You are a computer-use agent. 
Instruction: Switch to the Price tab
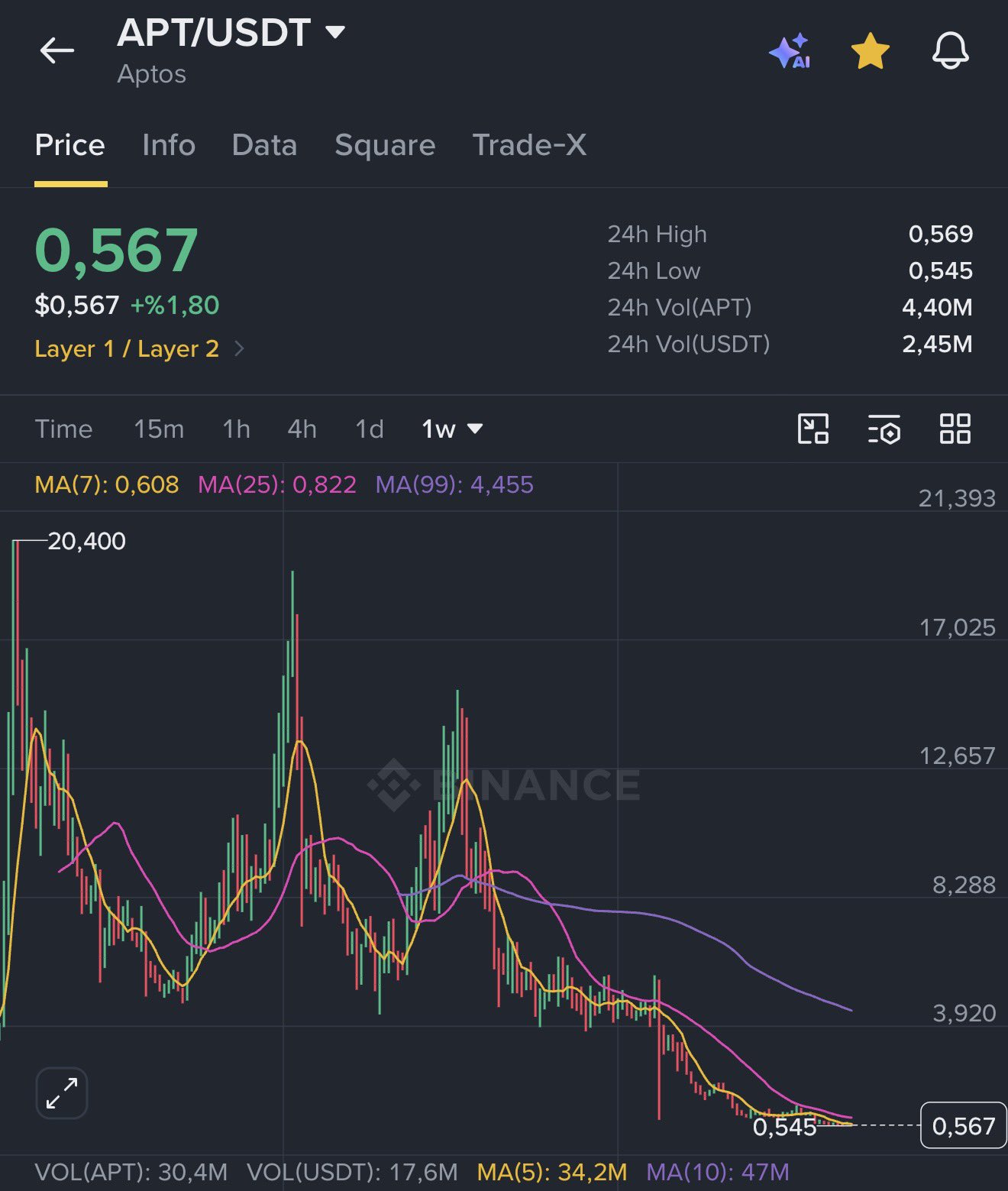click(x=70, y=145)
